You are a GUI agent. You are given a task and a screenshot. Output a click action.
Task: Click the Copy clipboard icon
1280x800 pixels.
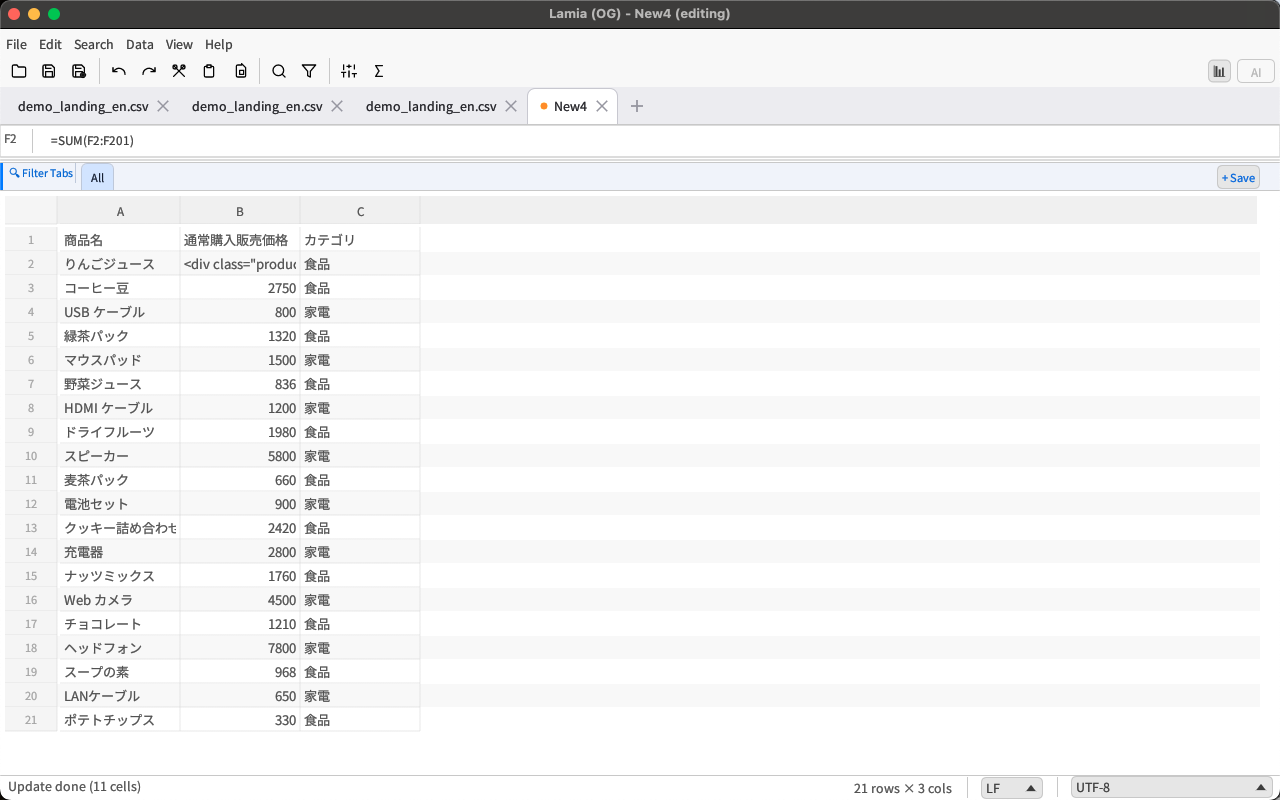(209, 71)
